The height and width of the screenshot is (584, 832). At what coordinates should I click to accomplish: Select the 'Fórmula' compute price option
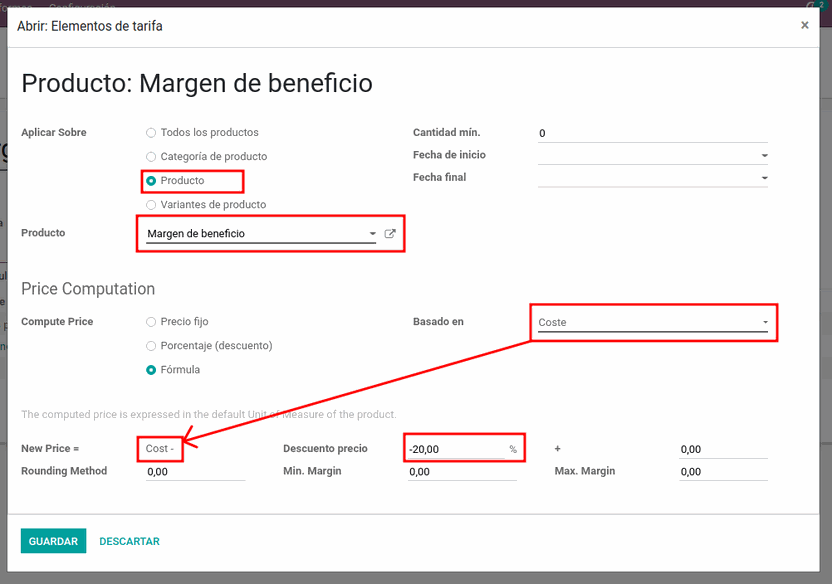(x=151, y=370)
